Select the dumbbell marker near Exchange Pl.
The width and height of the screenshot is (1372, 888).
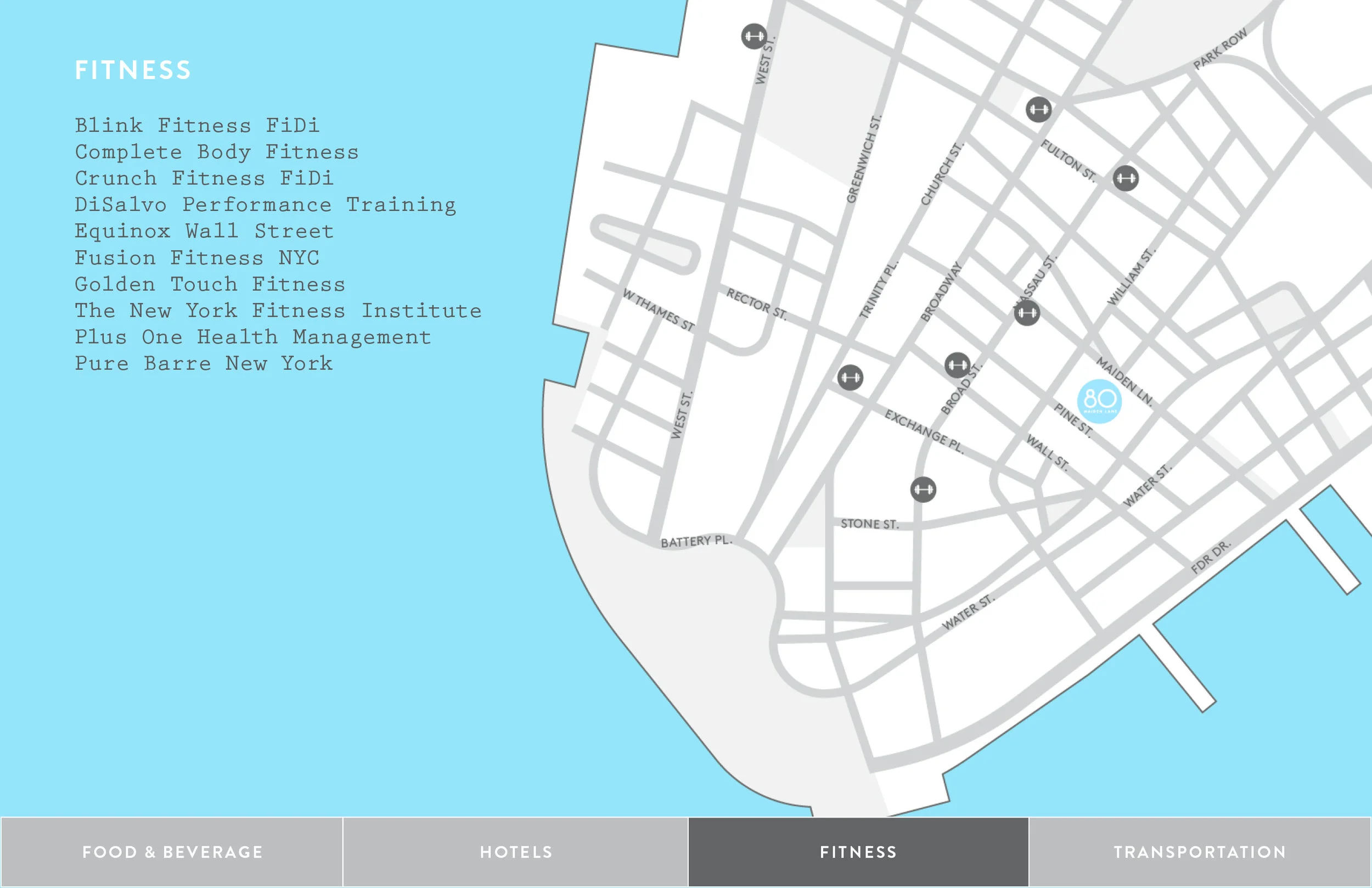851,379
